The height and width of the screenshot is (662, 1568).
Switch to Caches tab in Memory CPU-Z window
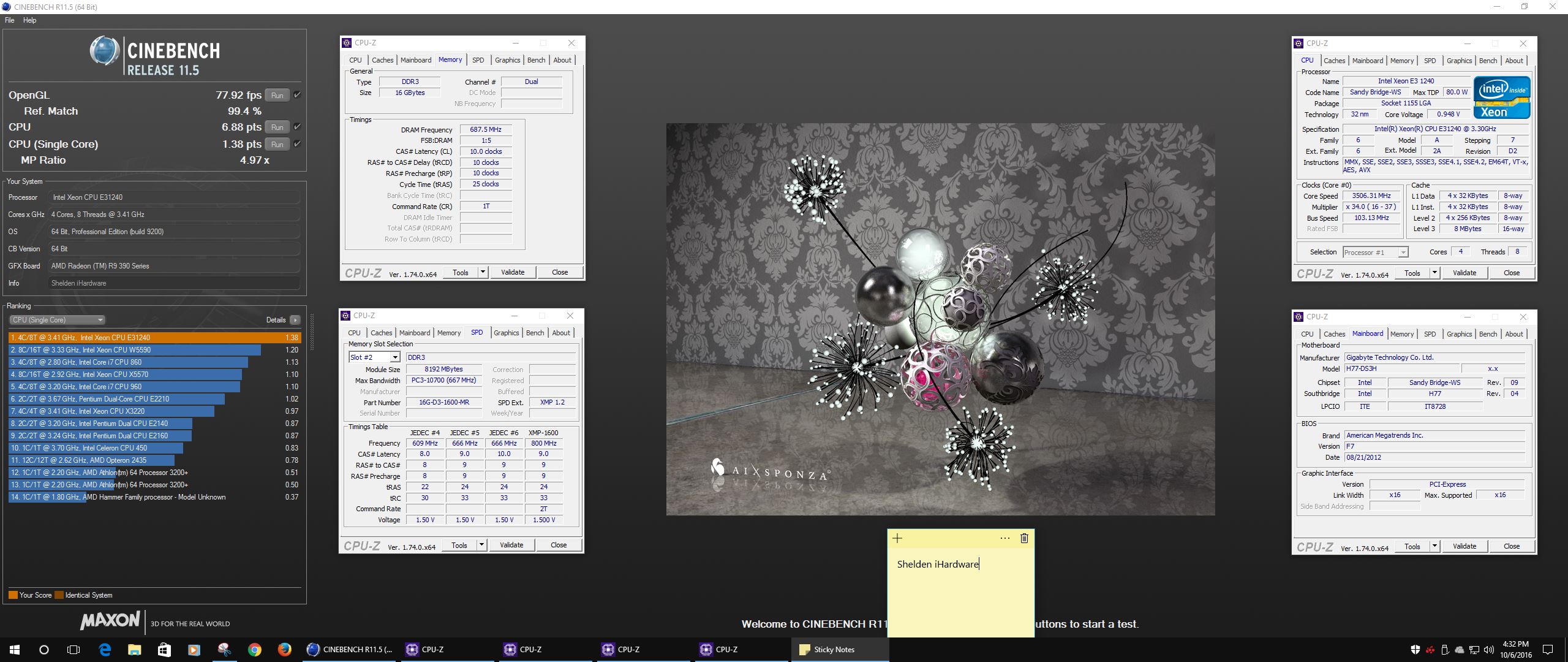[382, 60]
